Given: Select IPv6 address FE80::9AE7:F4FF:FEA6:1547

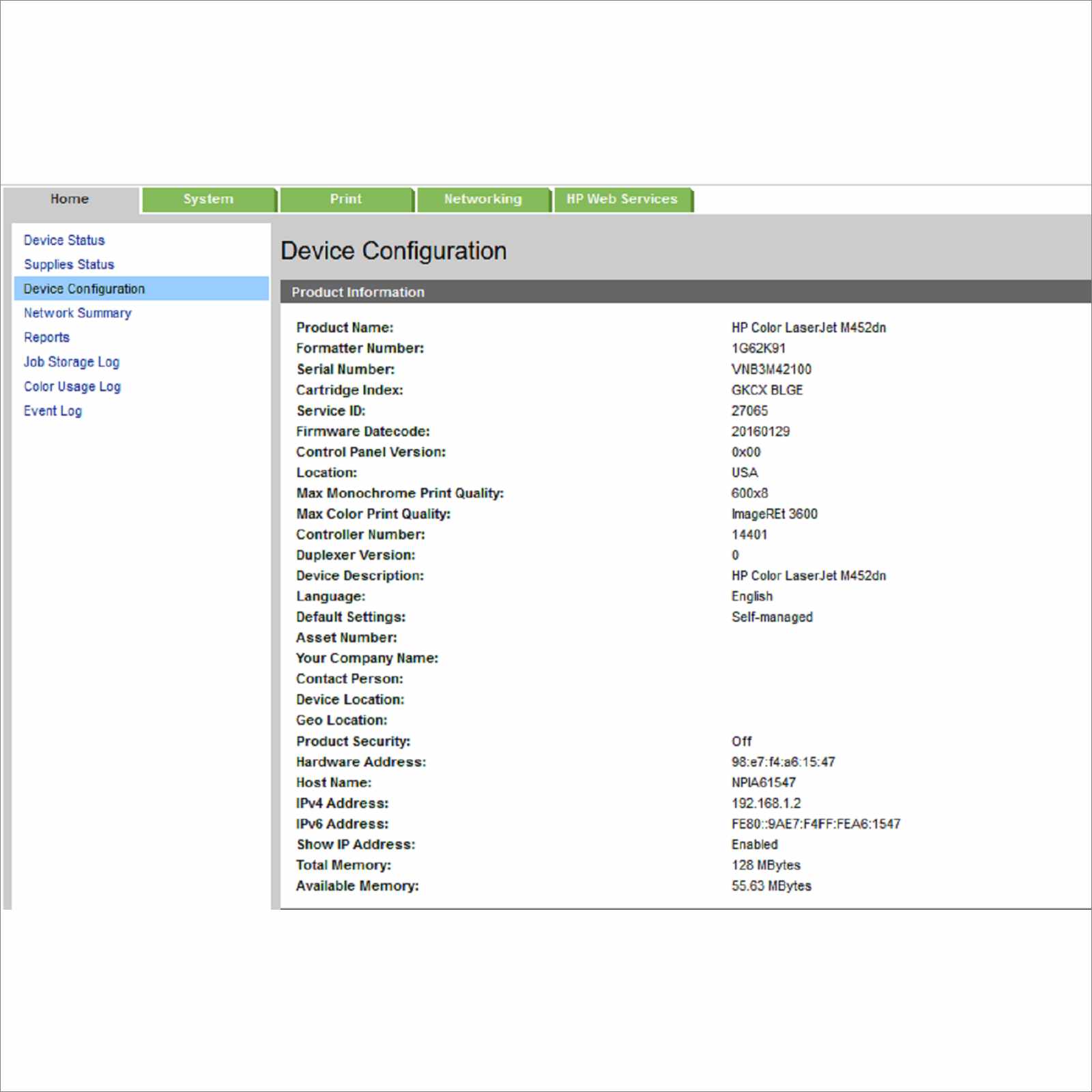Looking at the screenshot, I should (816, 824).
